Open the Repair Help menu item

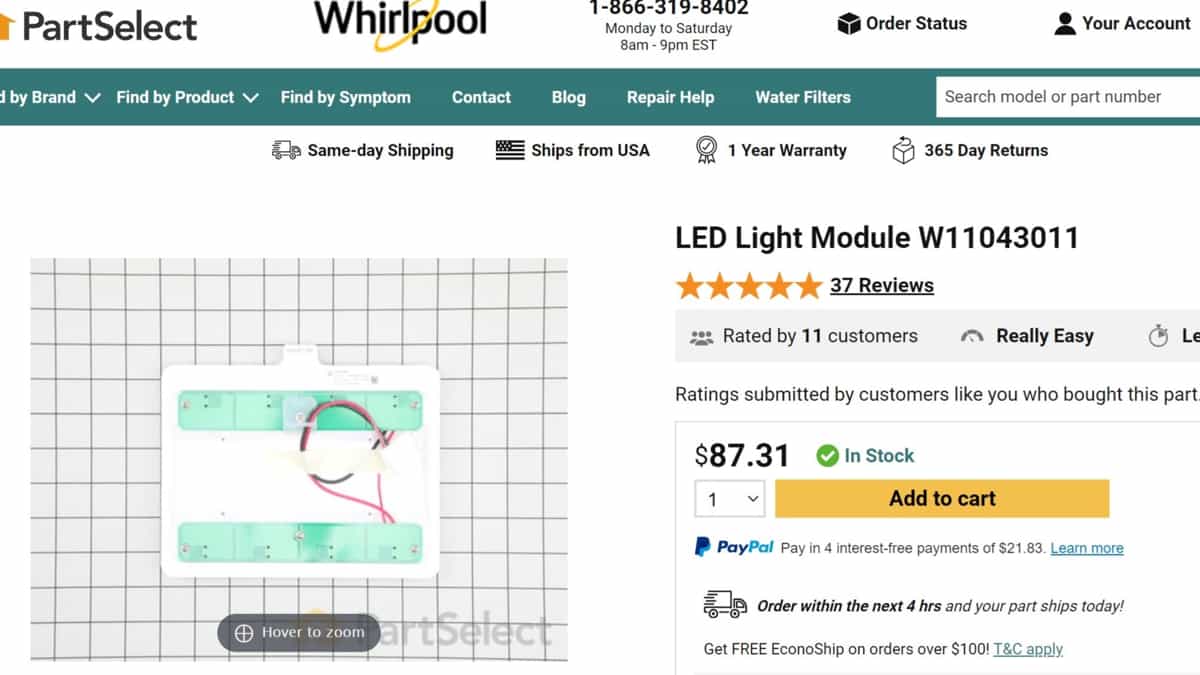(670, 97)
